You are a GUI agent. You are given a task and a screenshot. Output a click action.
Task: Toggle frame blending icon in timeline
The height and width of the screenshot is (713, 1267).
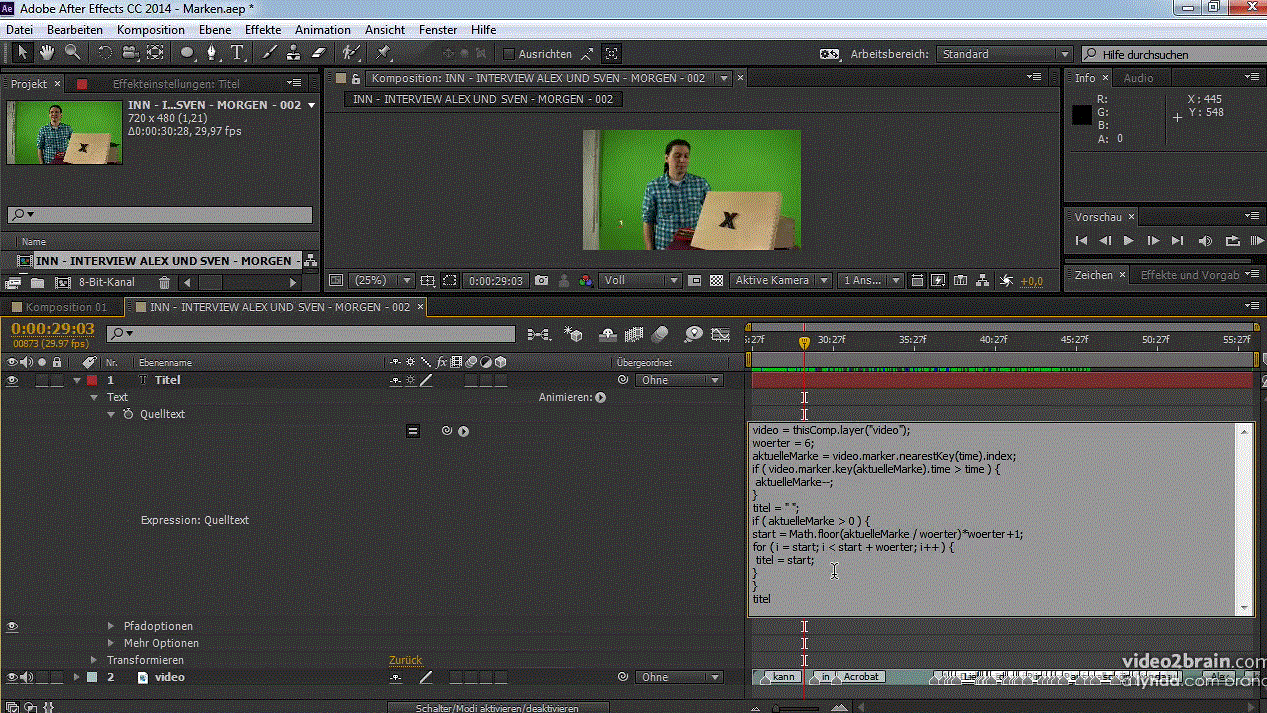pos(633,334)
